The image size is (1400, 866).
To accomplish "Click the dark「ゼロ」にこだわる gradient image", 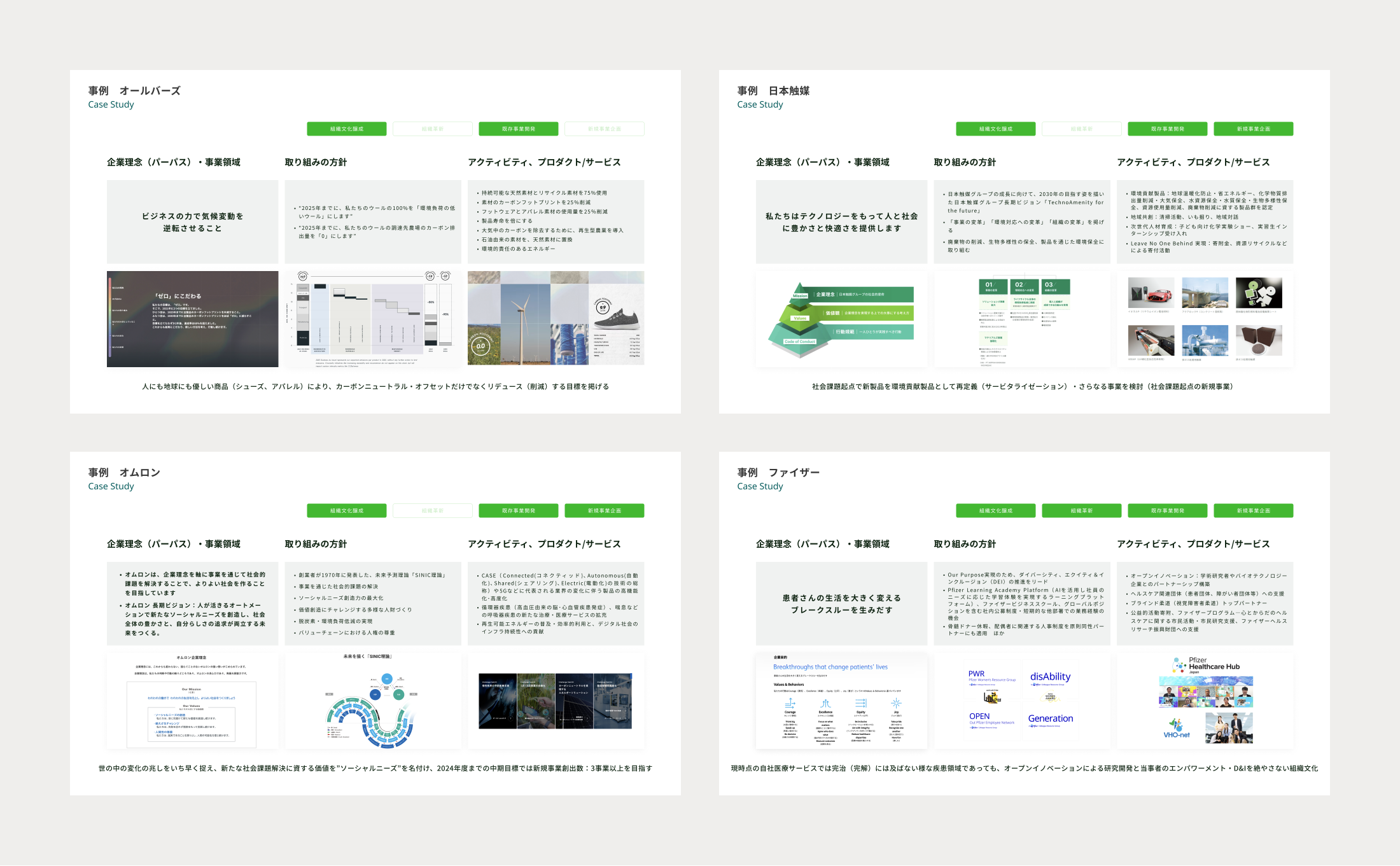I will [x=193, y=319].
